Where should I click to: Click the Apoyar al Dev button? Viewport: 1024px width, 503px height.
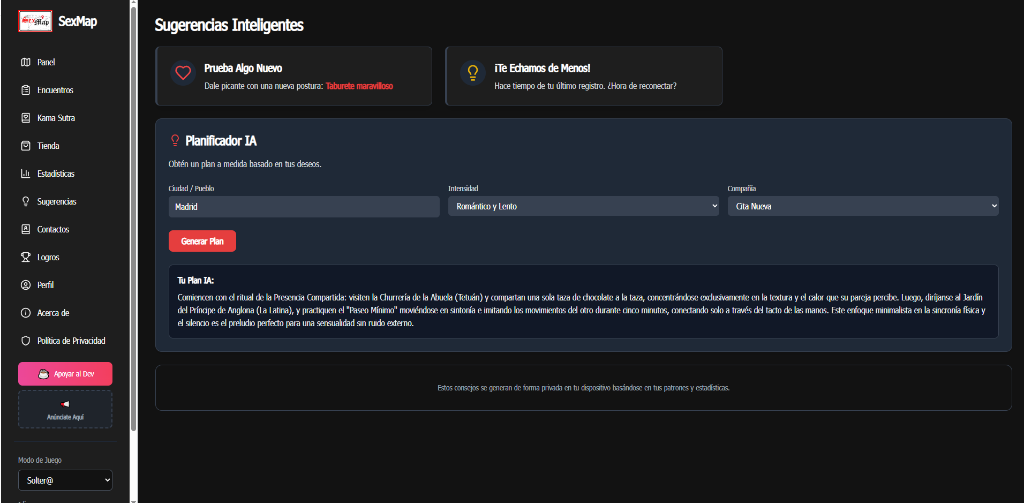[65, 374]
